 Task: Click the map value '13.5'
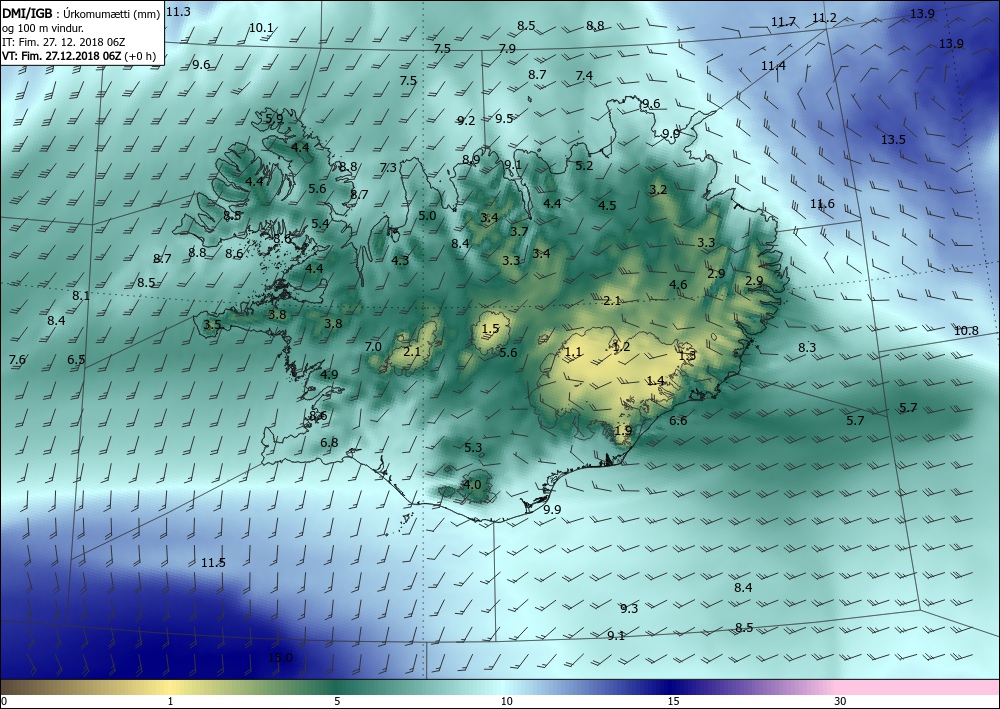(x=893, y=140)
